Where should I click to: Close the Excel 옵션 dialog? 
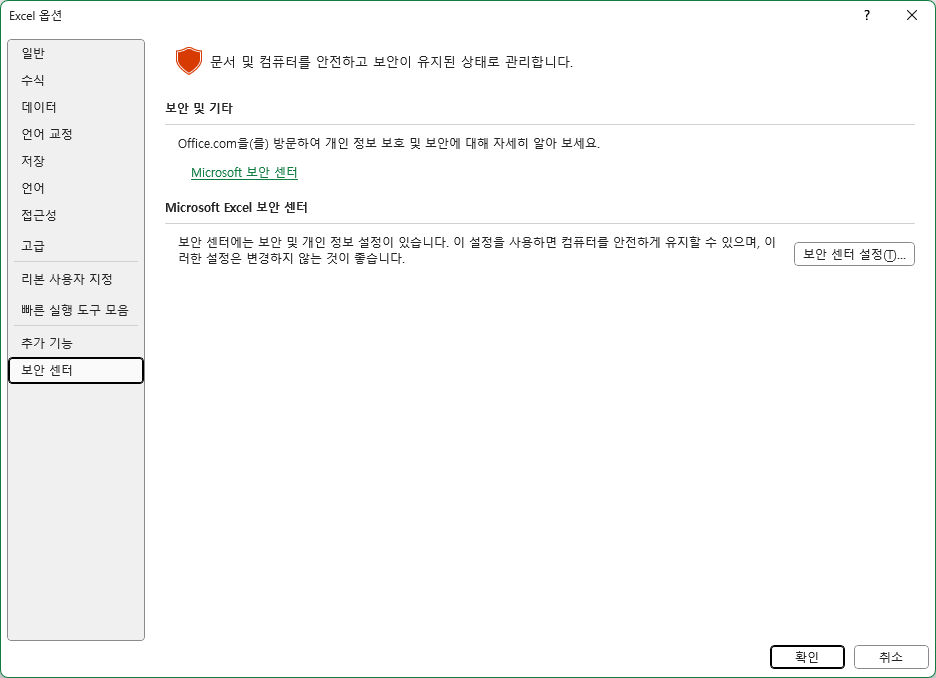click(x=912, y=16)
